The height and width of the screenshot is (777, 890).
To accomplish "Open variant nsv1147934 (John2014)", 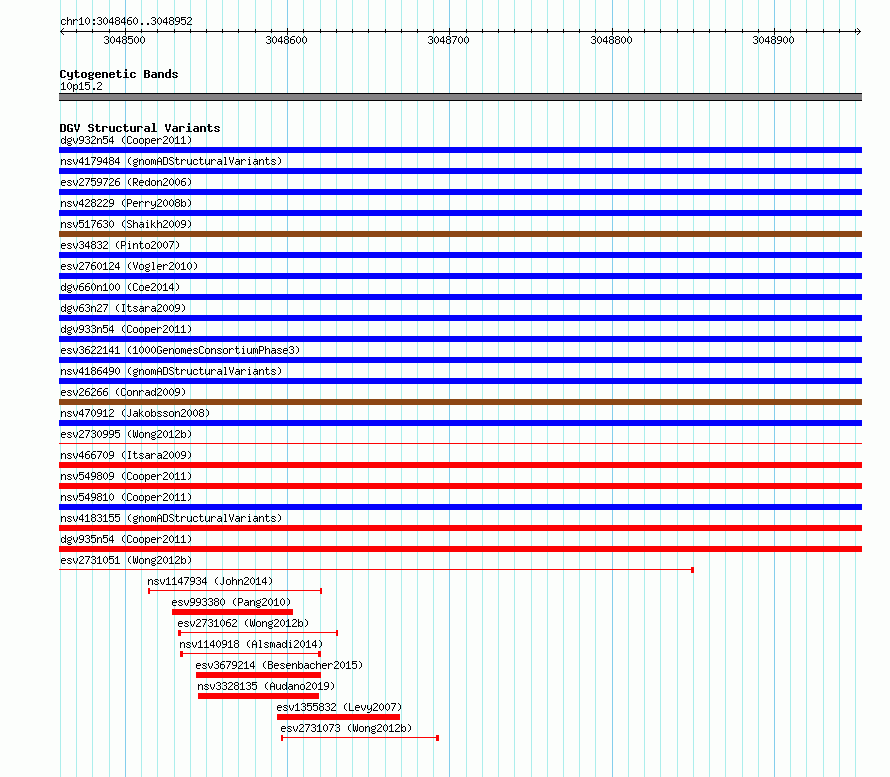I will 210,581.
